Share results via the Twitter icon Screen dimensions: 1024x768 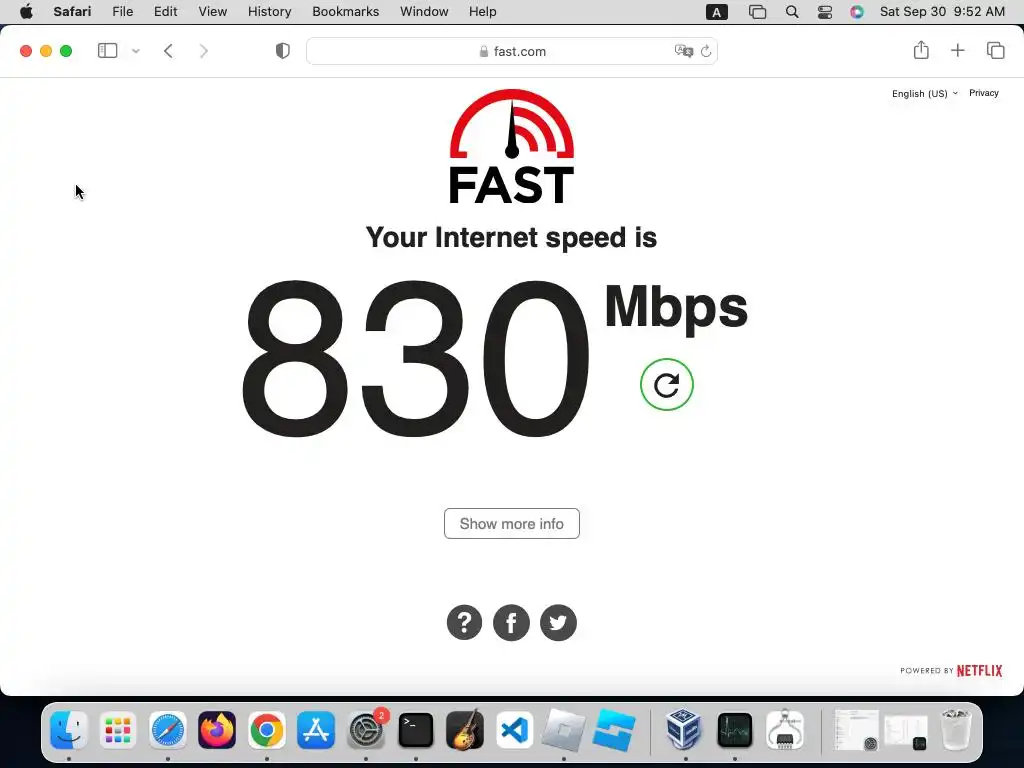click(558, 622)
